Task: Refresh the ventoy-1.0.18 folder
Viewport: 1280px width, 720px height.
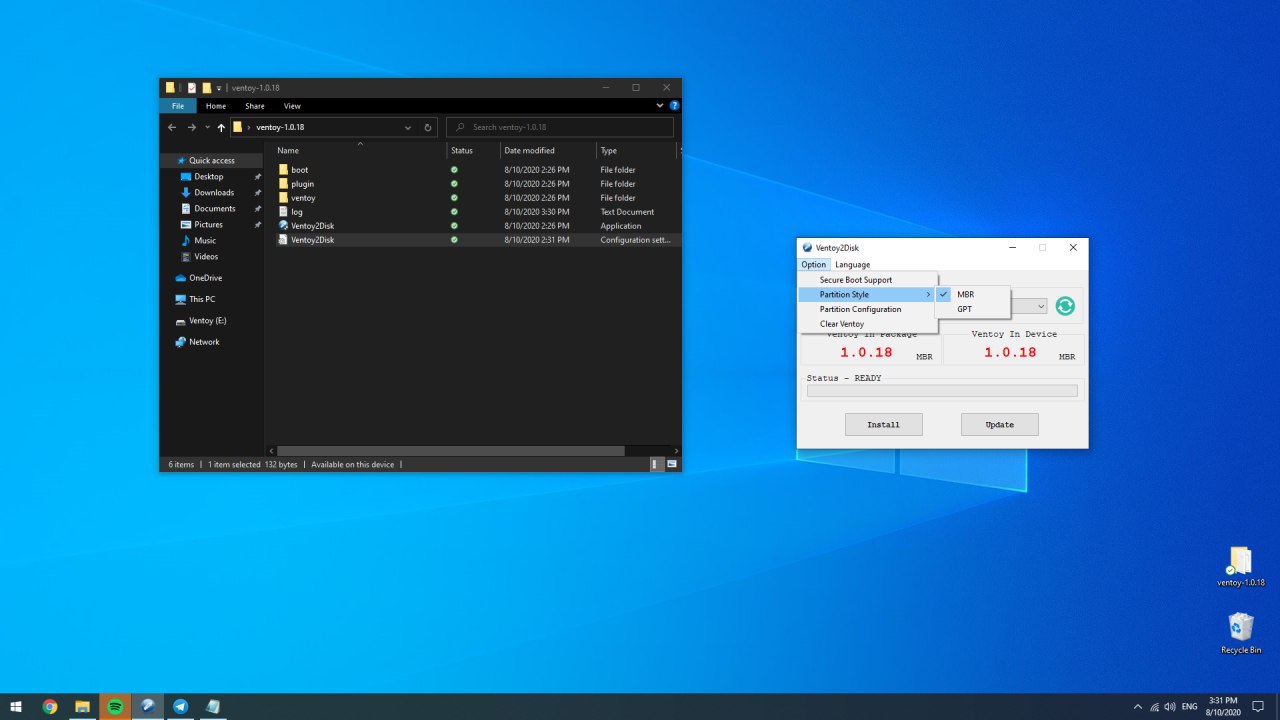Action: click(428, 128)
